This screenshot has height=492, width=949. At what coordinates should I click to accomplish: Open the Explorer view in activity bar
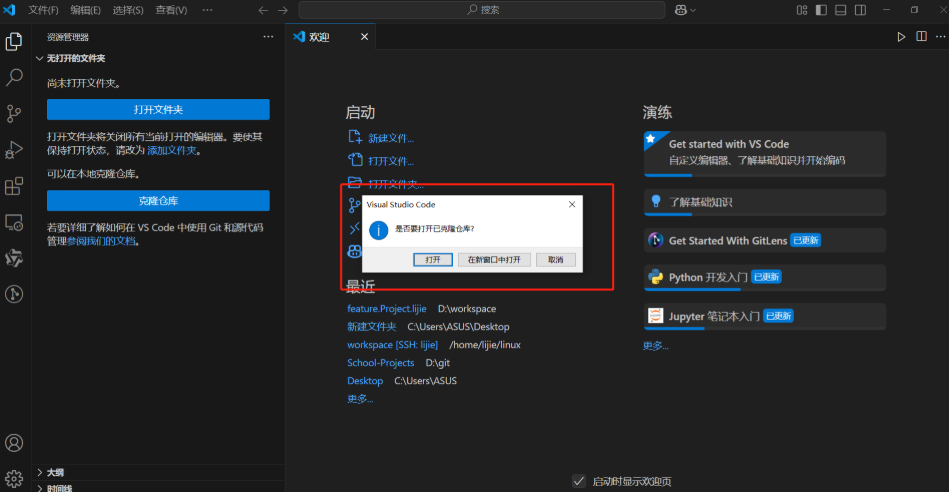pos(14,41)
